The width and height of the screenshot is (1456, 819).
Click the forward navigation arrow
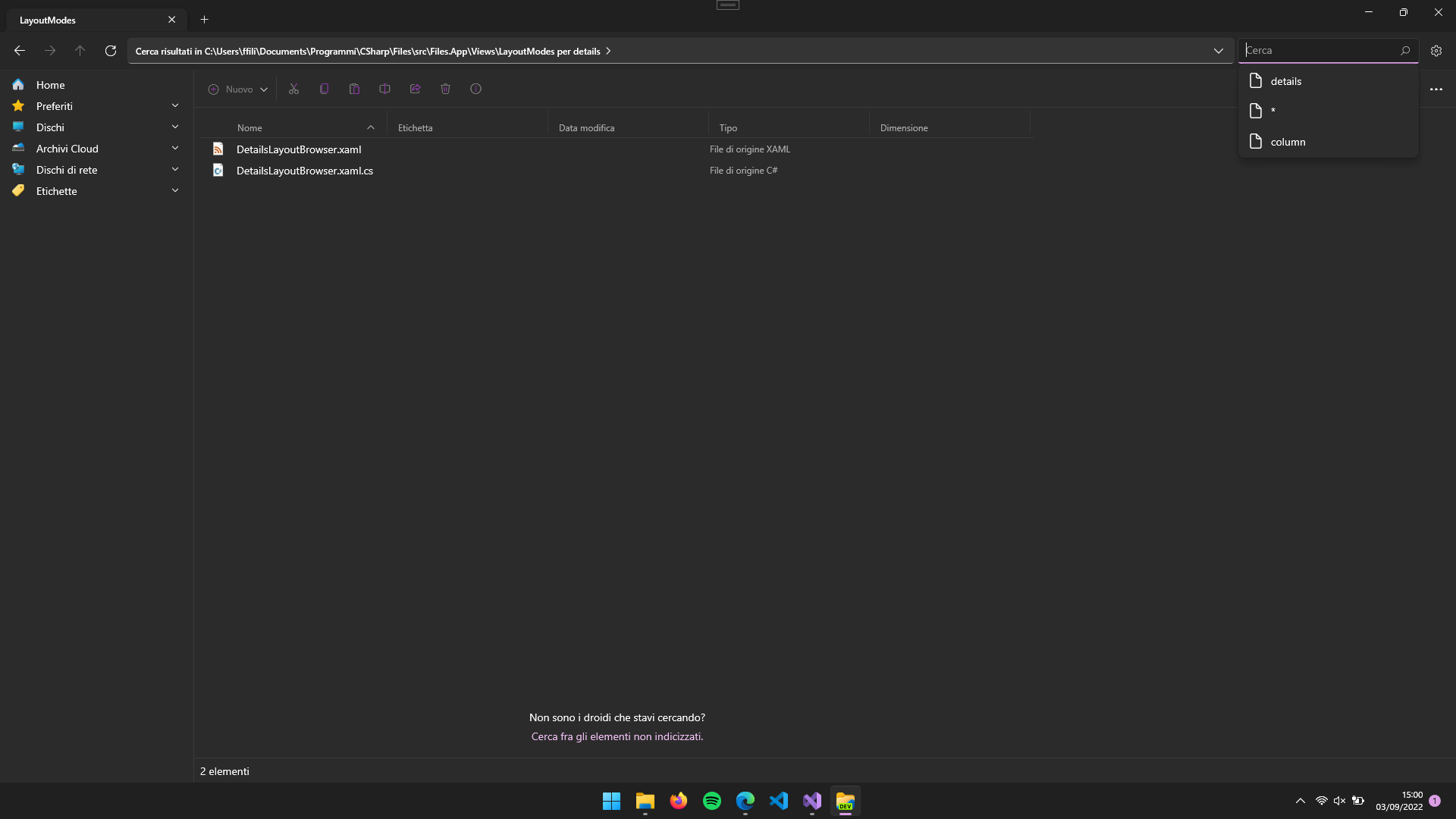[50, 51]
